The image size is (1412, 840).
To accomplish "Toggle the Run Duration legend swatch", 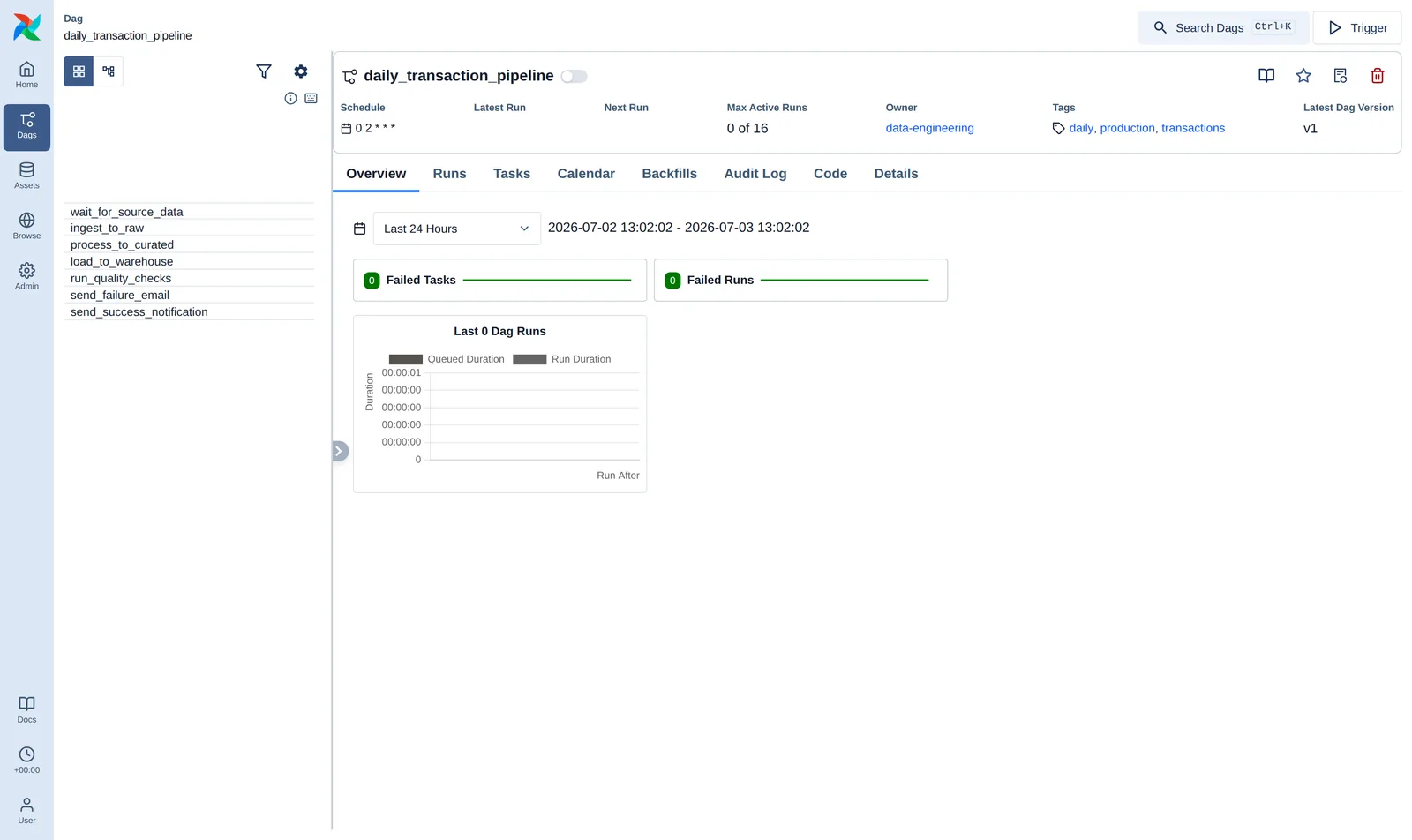I will click(x=529, y=360).
